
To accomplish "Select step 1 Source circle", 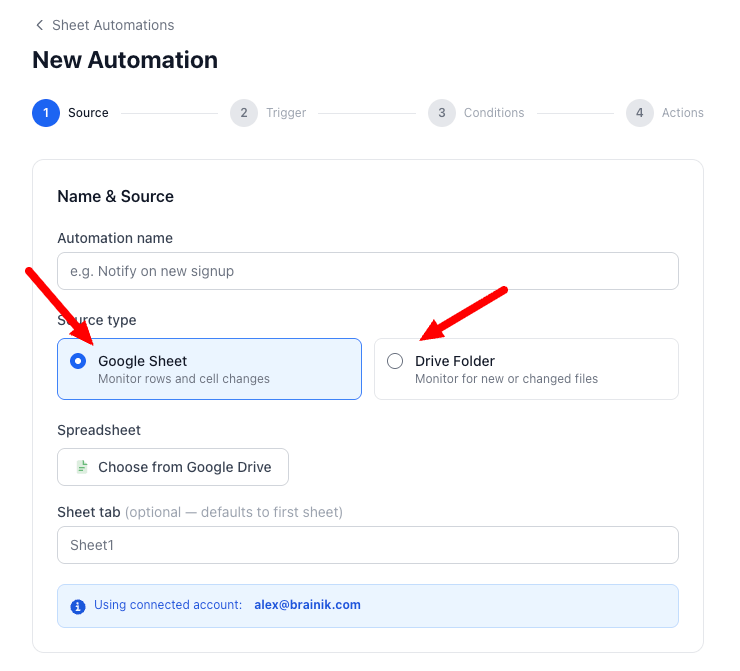I will (46, 113).
